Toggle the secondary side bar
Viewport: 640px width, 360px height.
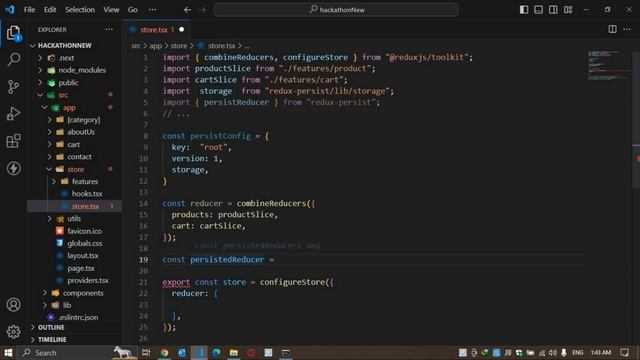pyautogui.click(x=553, y=9)
